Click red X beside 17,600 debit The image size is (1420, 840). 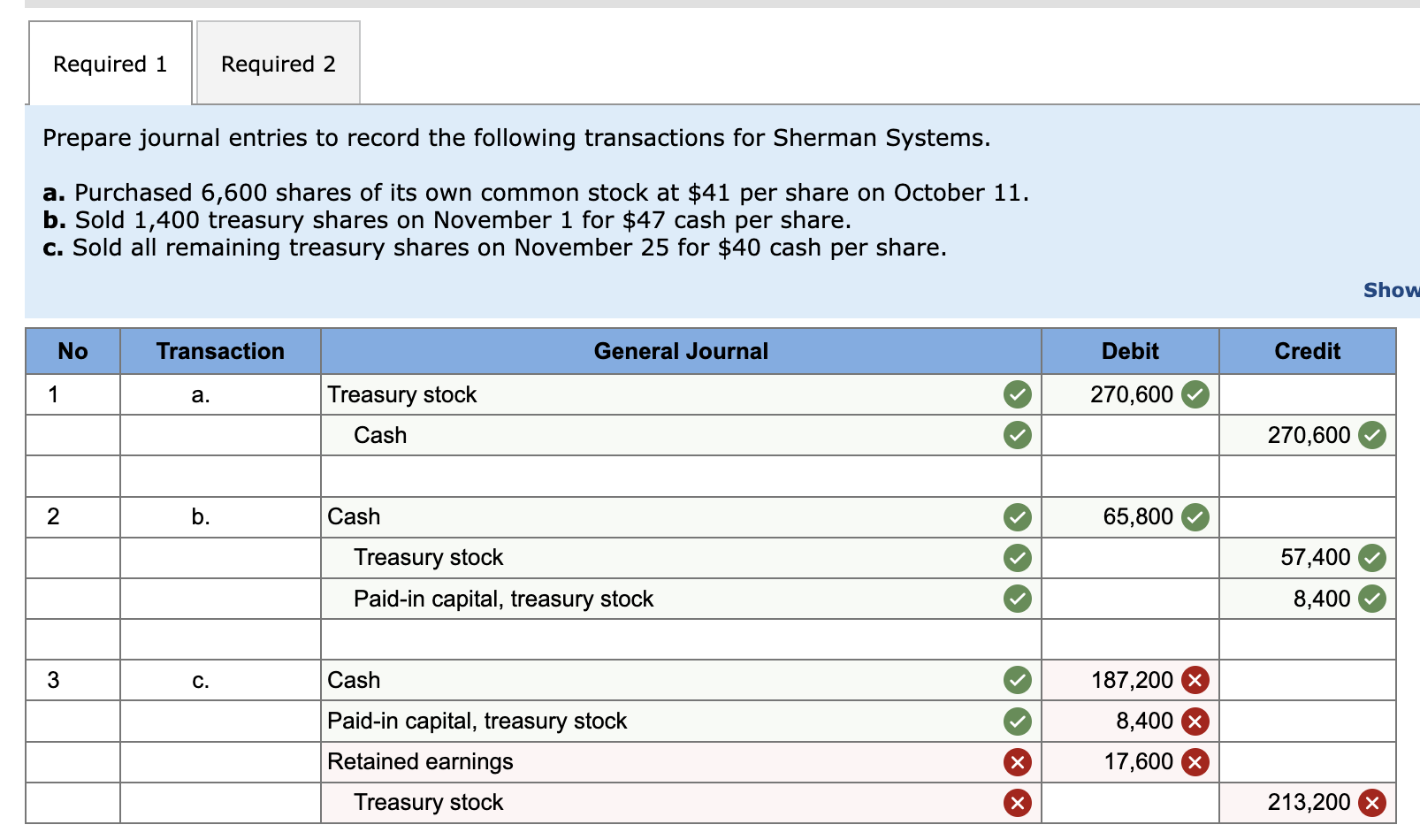(1195, 761)
